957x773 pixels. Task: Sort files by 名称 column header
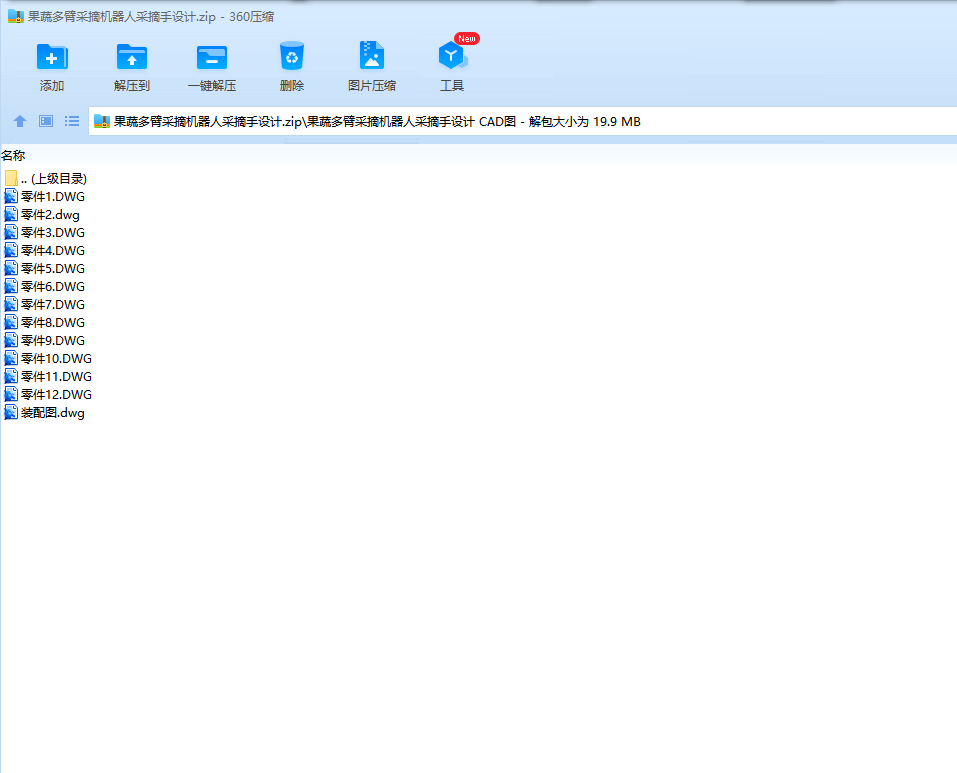[x=13, y=156]
